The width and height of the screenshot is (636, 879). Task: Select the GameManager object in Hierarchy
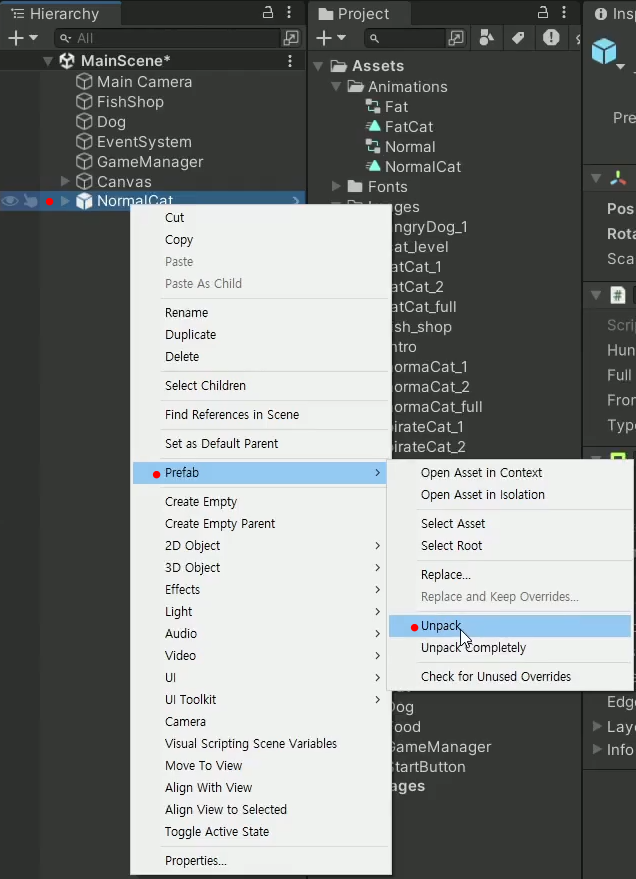tap(150, 162)
